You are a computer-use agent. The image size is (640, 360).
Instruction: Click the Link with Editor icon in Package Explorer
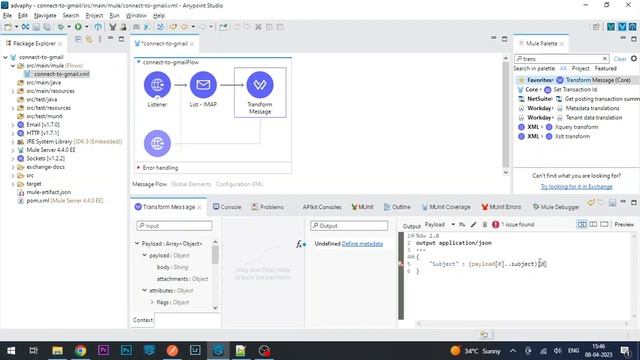click(89, 39)
